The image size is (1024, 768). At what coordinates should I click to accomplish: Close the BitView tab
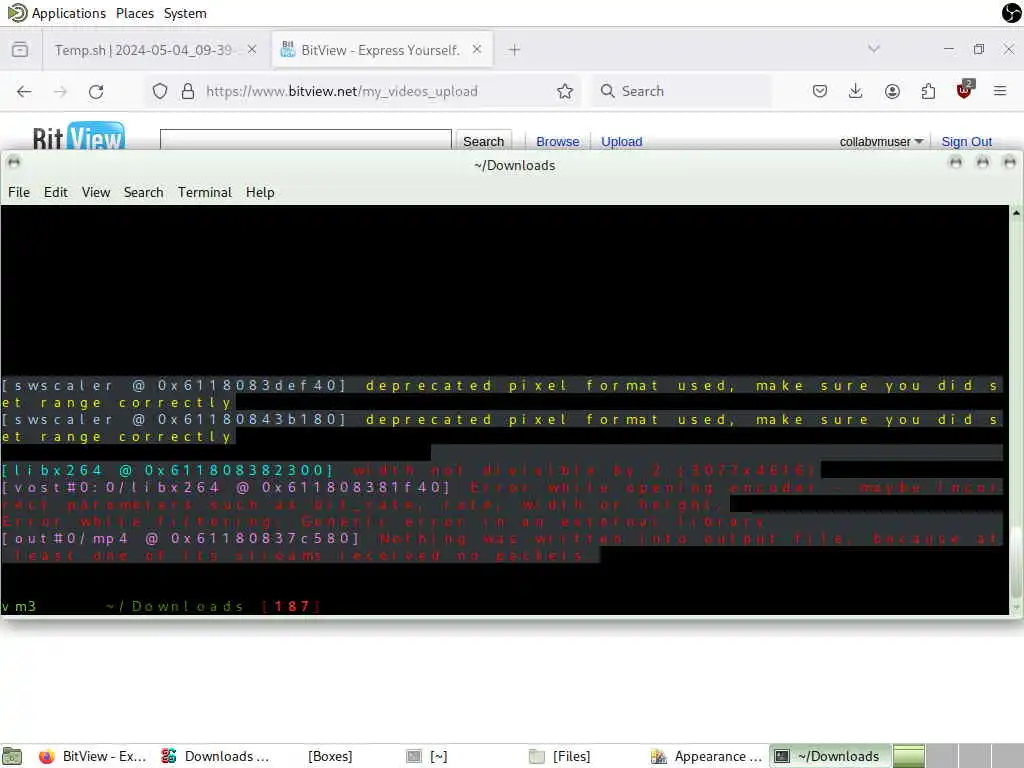point(477,50)
